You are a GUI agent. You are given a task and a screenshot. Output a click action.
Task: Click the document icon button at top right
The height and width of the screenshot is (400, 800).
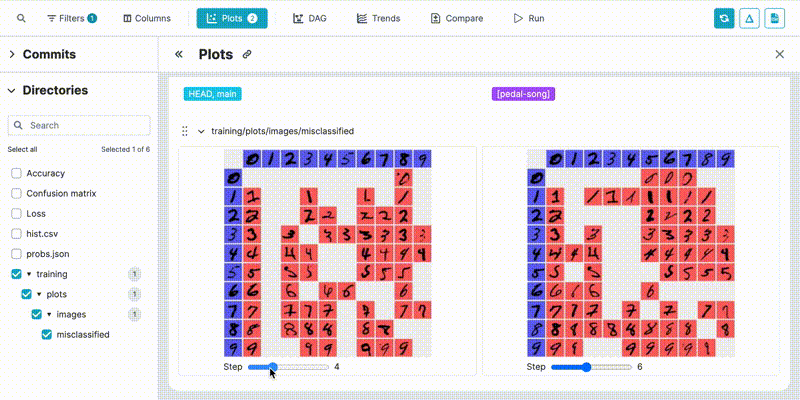[x=774, y=18]
